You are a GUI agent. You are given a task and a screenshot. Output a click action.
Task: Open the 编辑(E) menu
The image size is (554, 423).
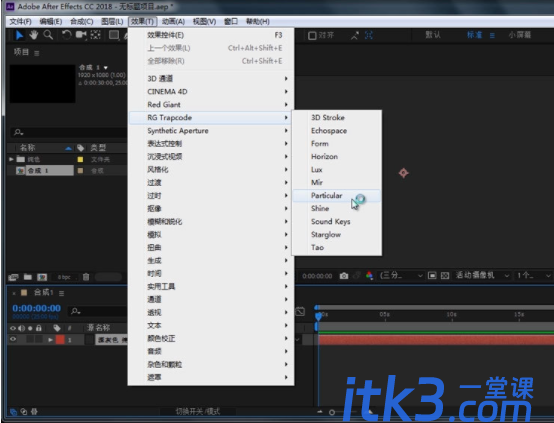tap(51, 22)
